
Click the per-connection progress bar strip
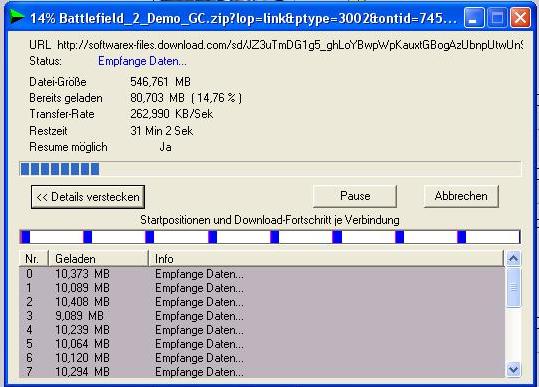(270, 237)
